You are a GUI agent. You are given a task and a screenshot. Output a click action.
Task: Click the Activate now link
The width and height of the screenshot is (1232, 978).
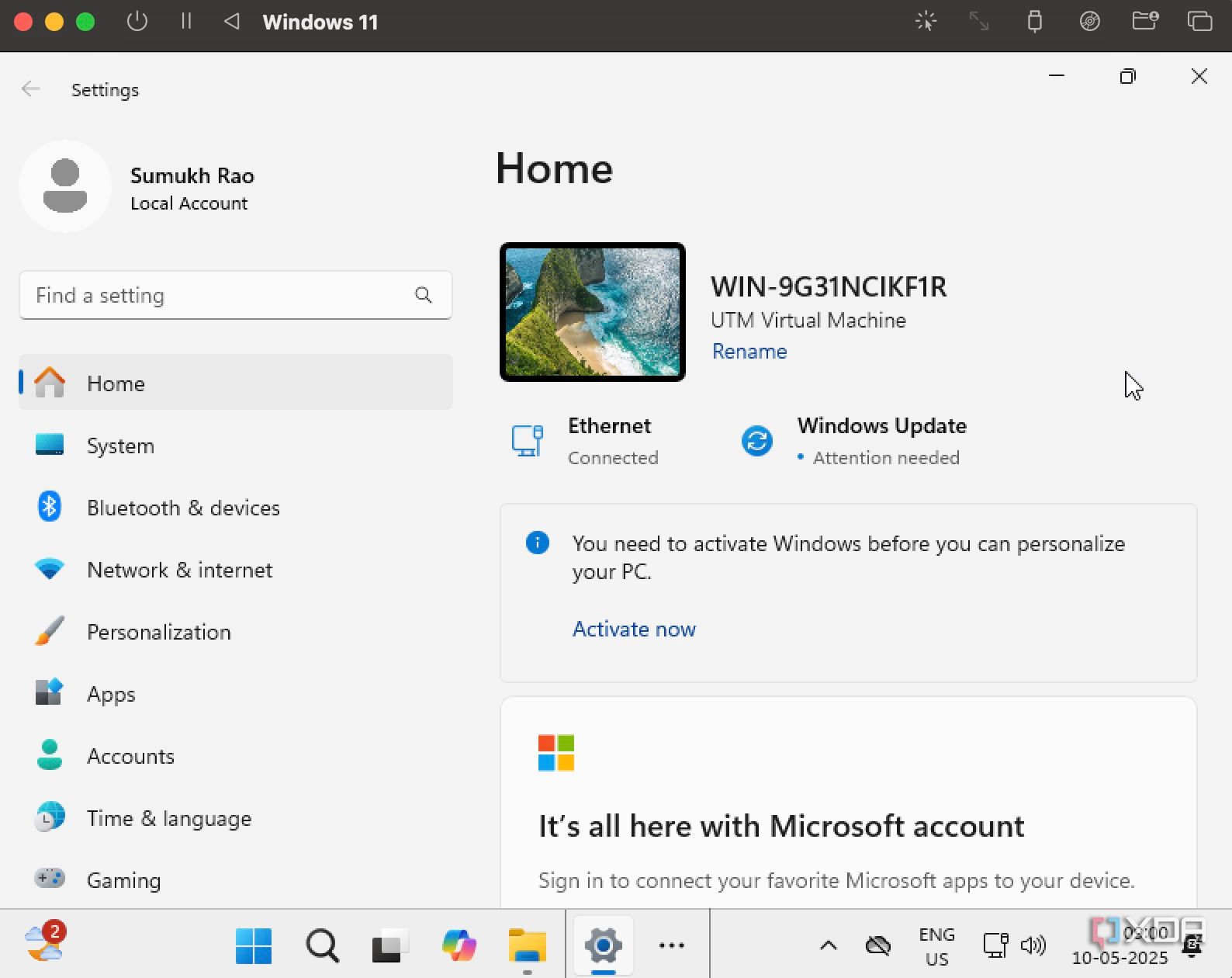(x=633, y=629)
